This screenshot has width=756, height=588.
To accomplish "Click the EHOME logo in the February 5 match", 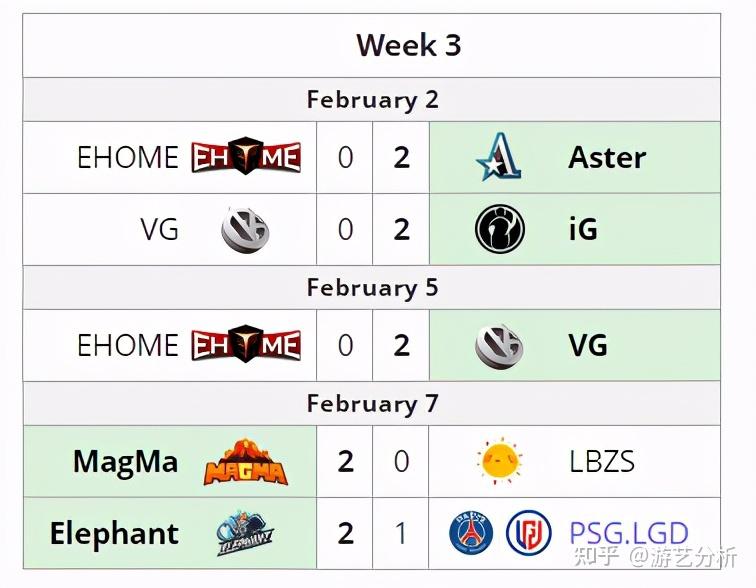I will [246, 345].
